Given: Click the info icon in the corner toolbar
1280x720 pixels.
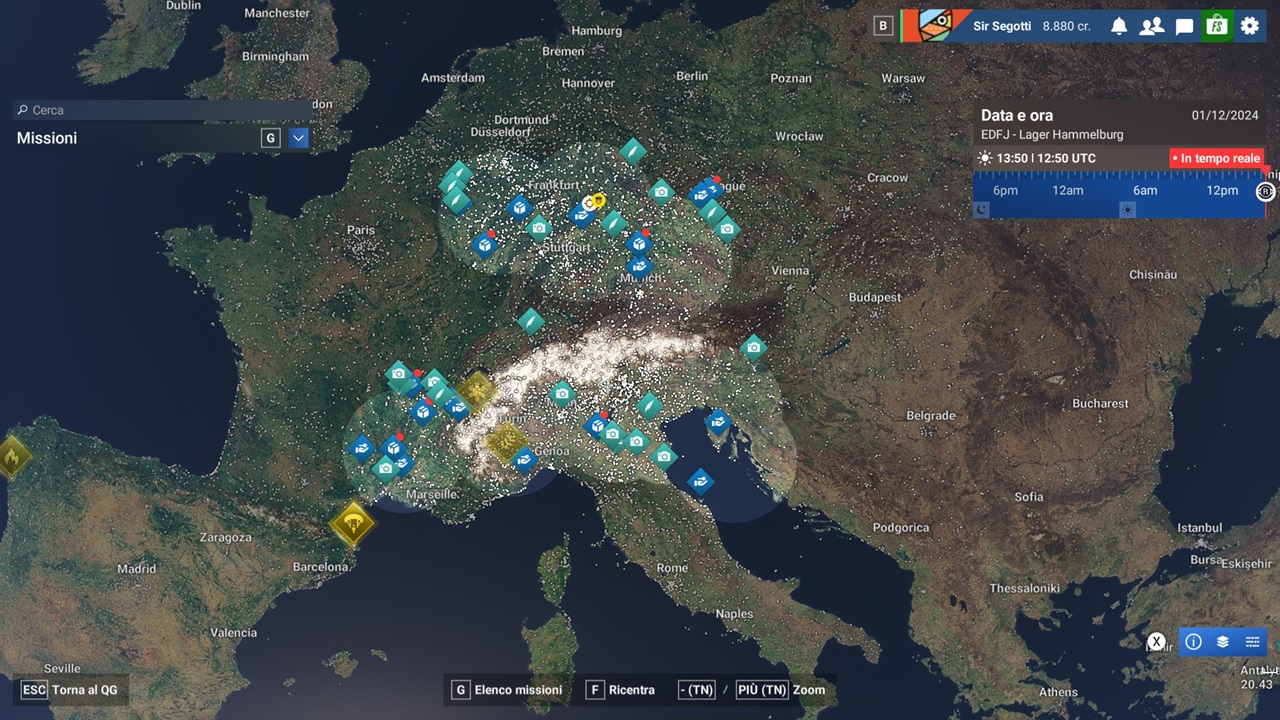Looking at the screenshot, I should click(x=1193, y=642).
